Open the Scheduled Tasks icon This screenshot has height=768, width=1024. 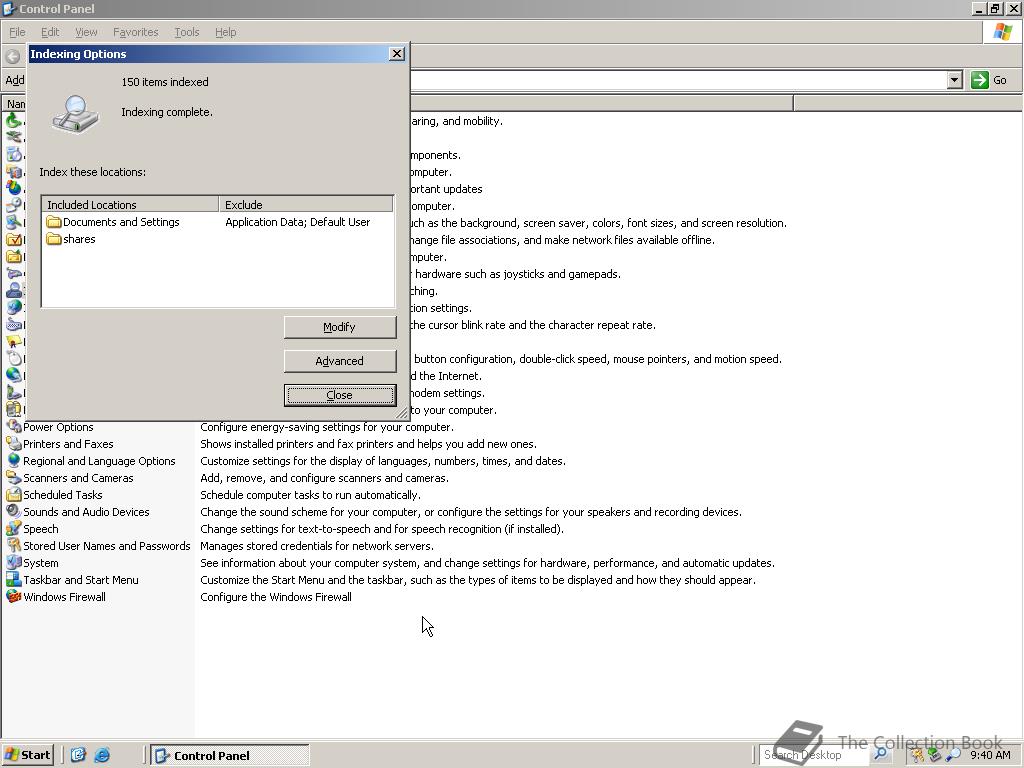pyautogui.click(x=14, y=495)
